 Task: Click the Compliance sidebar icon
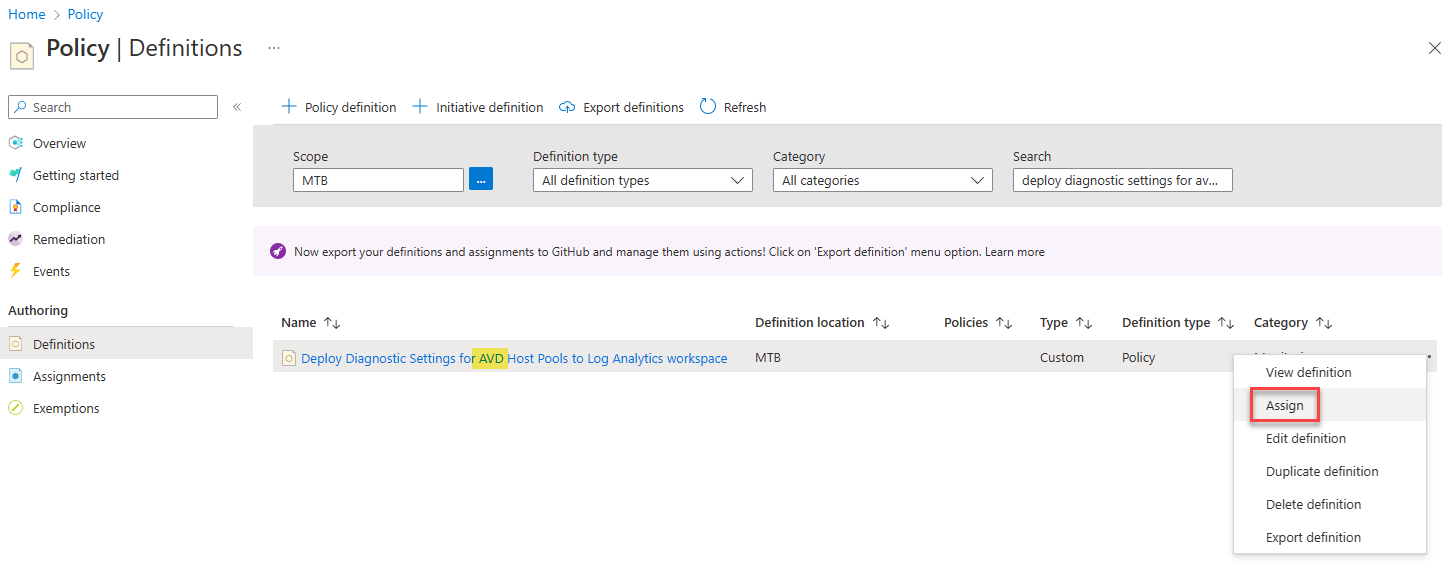coord(15,207)
